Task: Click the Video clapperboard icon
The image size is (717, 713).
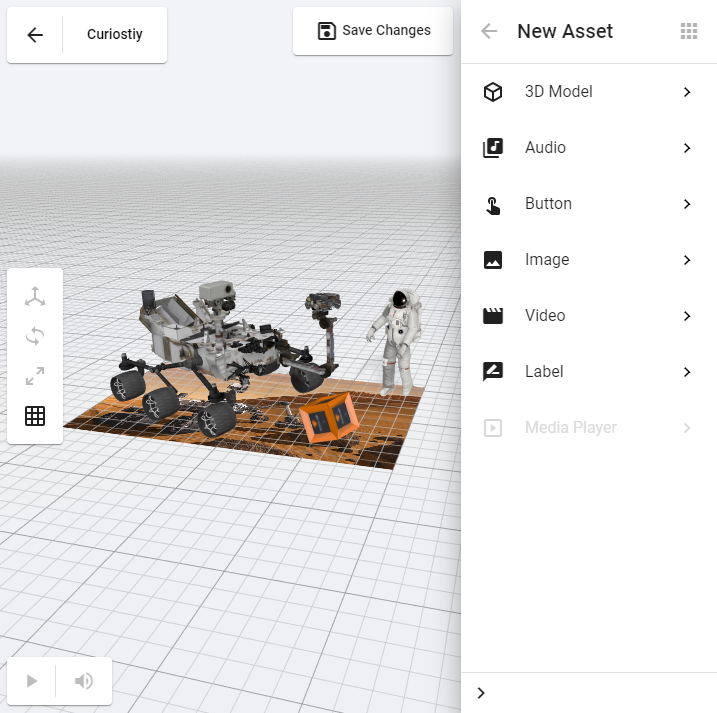Action: click(492, 316)
